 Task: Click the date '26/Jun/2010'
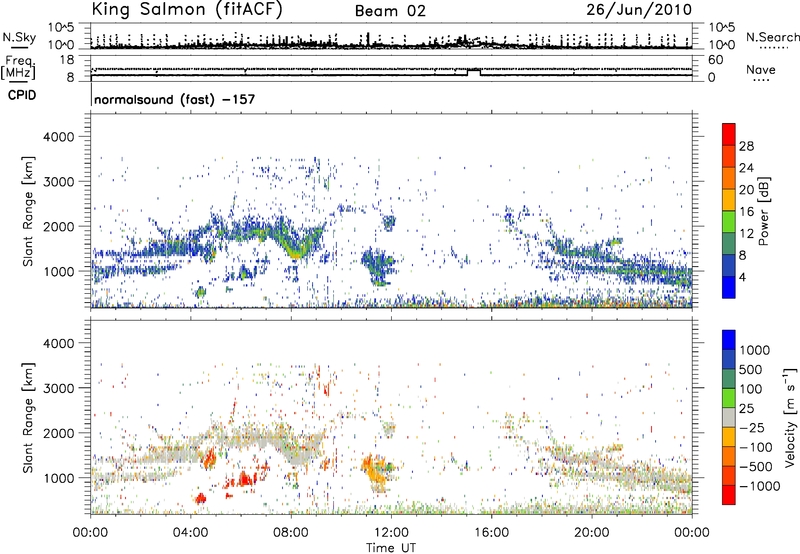pos(639,10)
